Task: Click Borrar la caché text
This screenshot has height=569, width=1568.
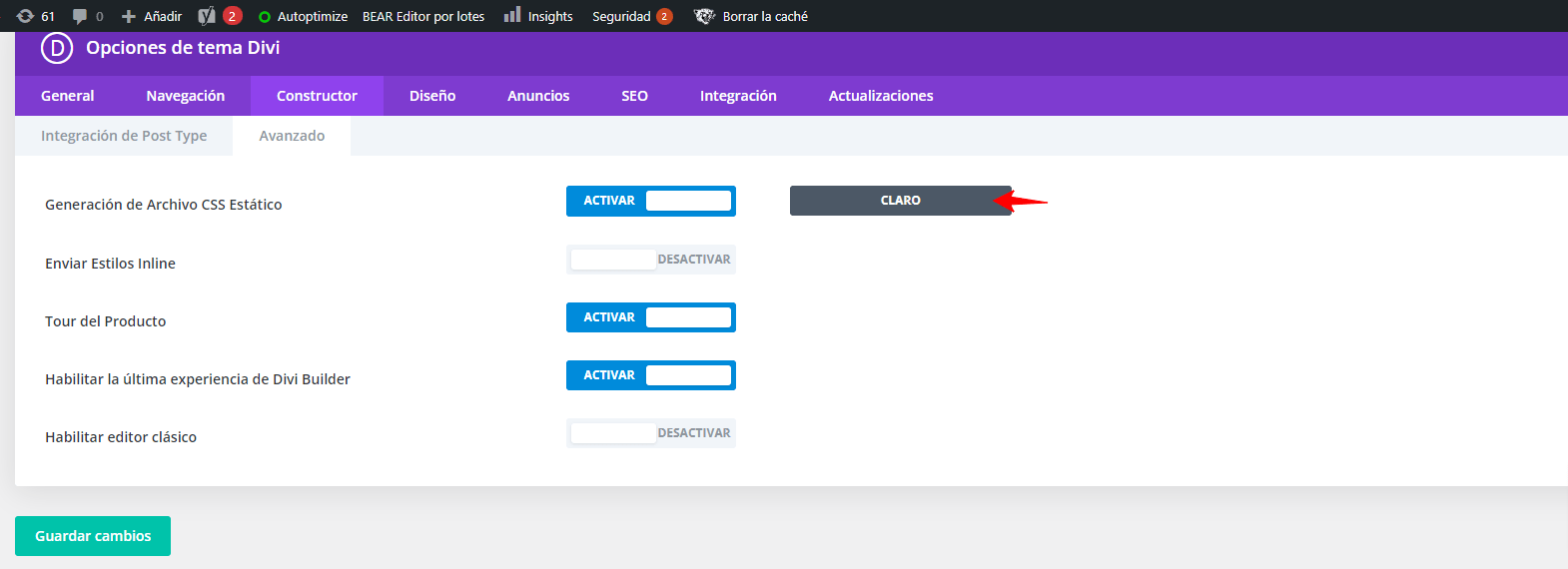Action: [x=765, y=16]
